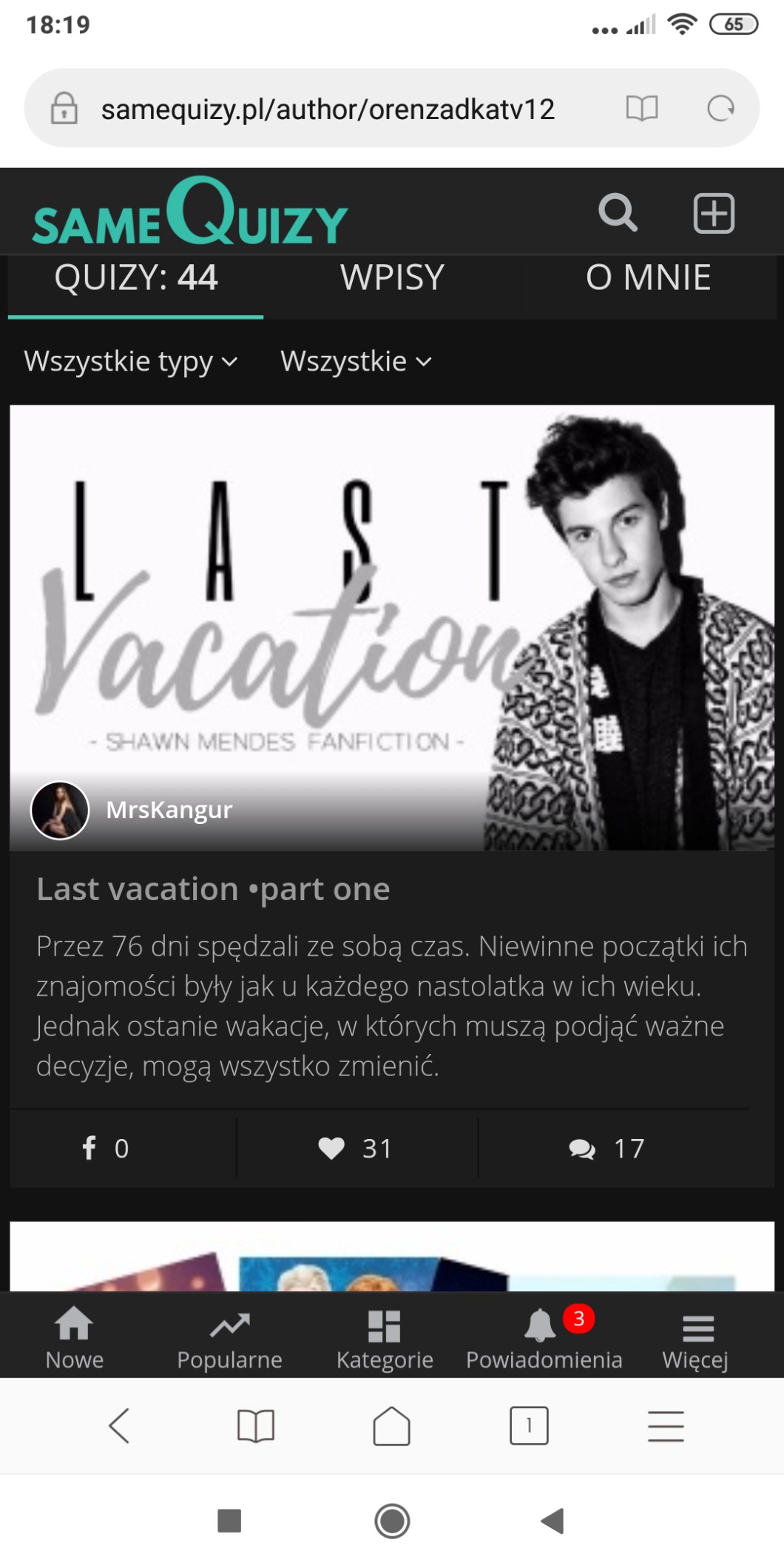Expand the Wszystkie typy dropdown
The width and height of the screenshot is (784, 1568).
[131, 362]
